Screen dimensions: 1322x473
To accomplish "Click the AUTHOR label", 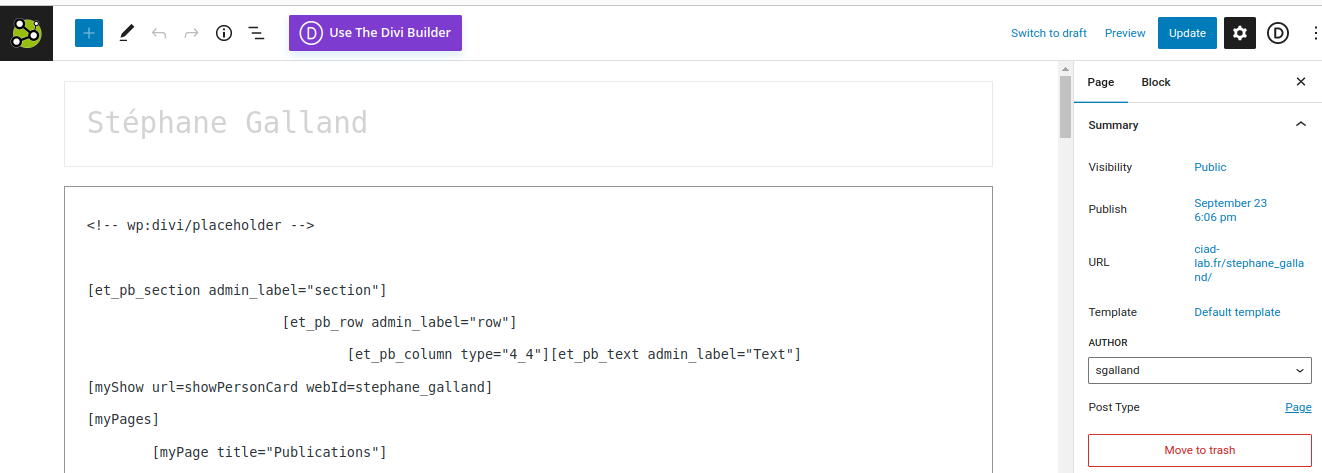I will [1108, 342].
